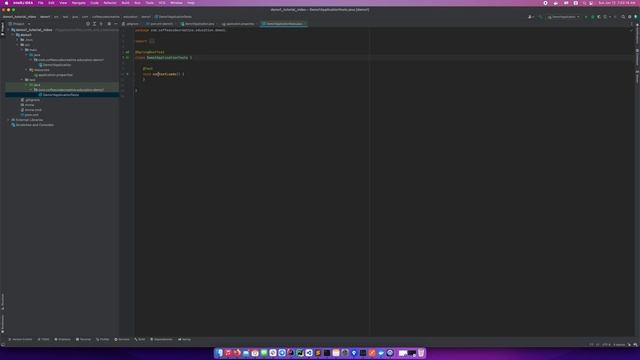Image resolution: width=640 pixels, height=360 pixels.
Task: Select pom.xml in the project tree
Action: (29, 115)
